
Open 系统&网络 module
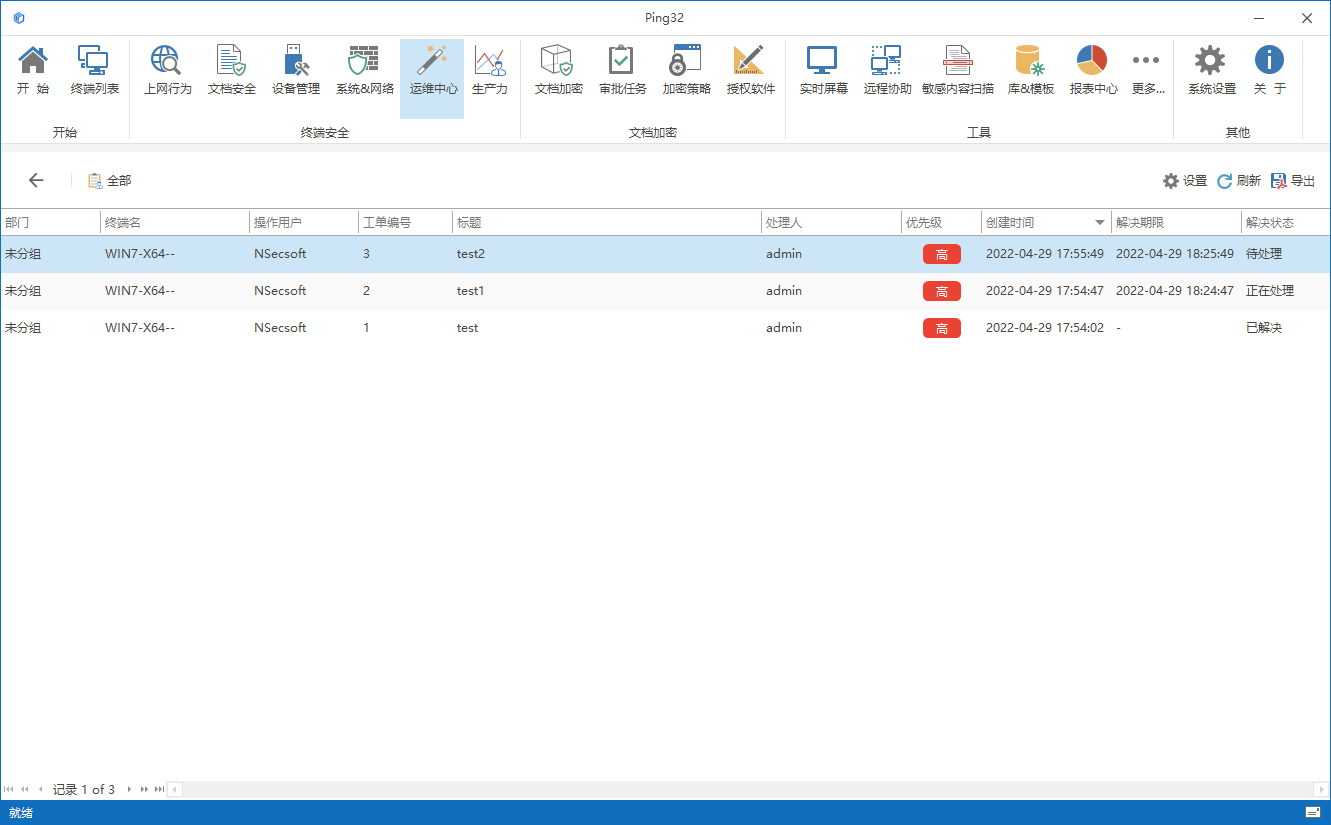[364, 70]
